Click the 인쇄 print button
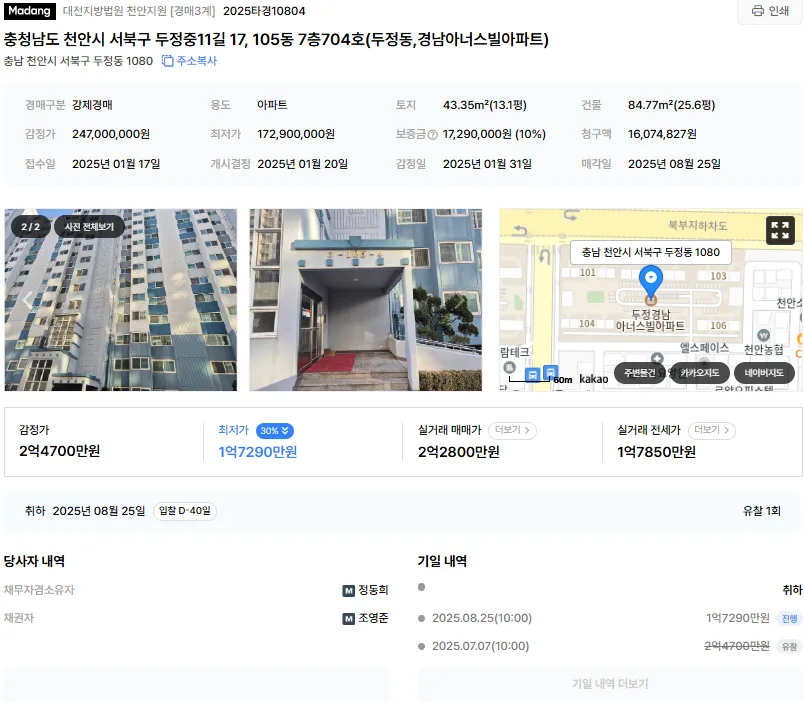Image resolution: width=804 pixels, height=702 pixels. 770,11
